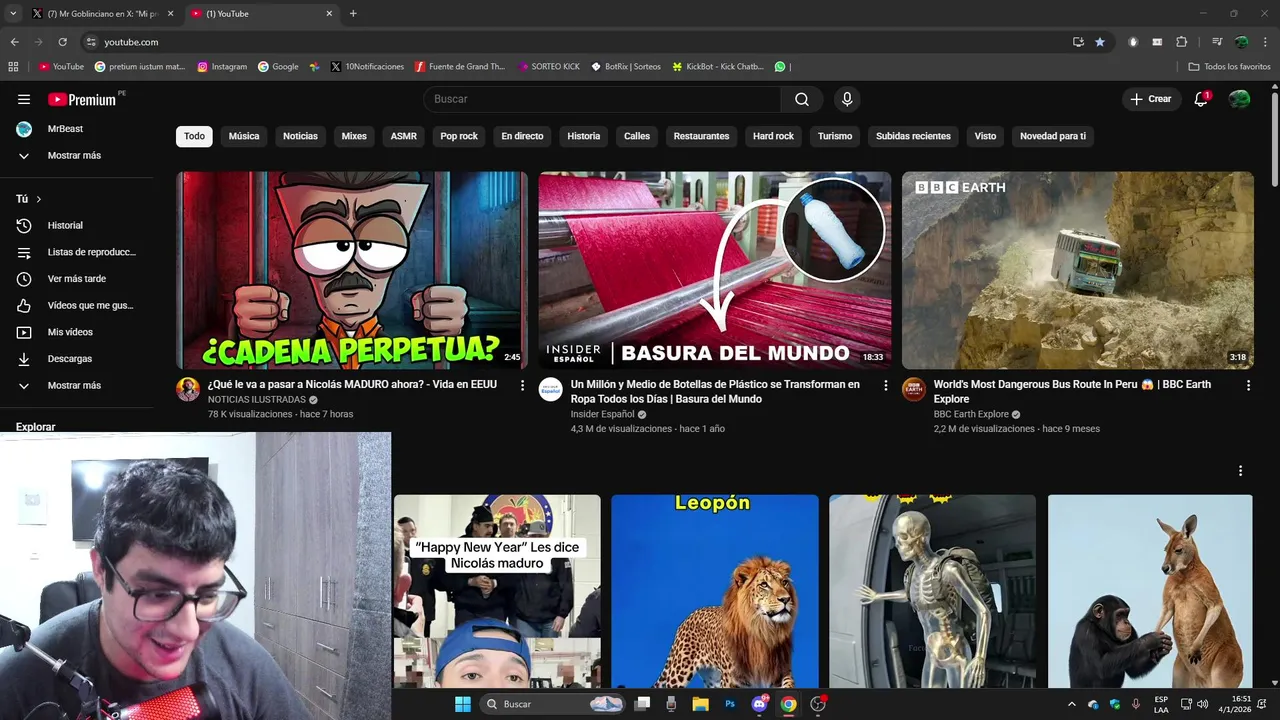Open Ver más tarde in sidebar
Screen dimensions: 1280x720
76,279
